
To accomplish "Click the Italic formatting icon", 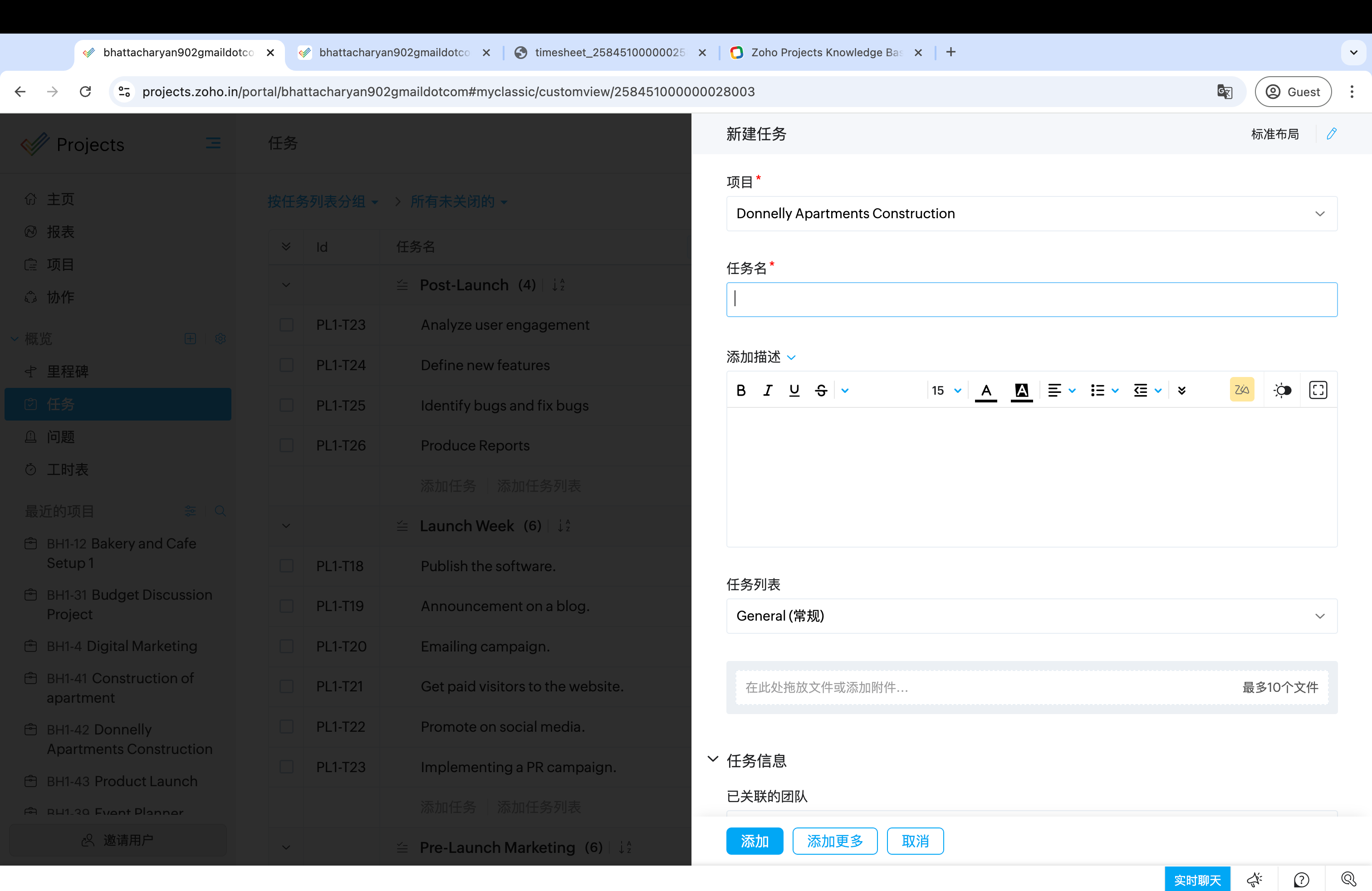I will coord(768,390).
